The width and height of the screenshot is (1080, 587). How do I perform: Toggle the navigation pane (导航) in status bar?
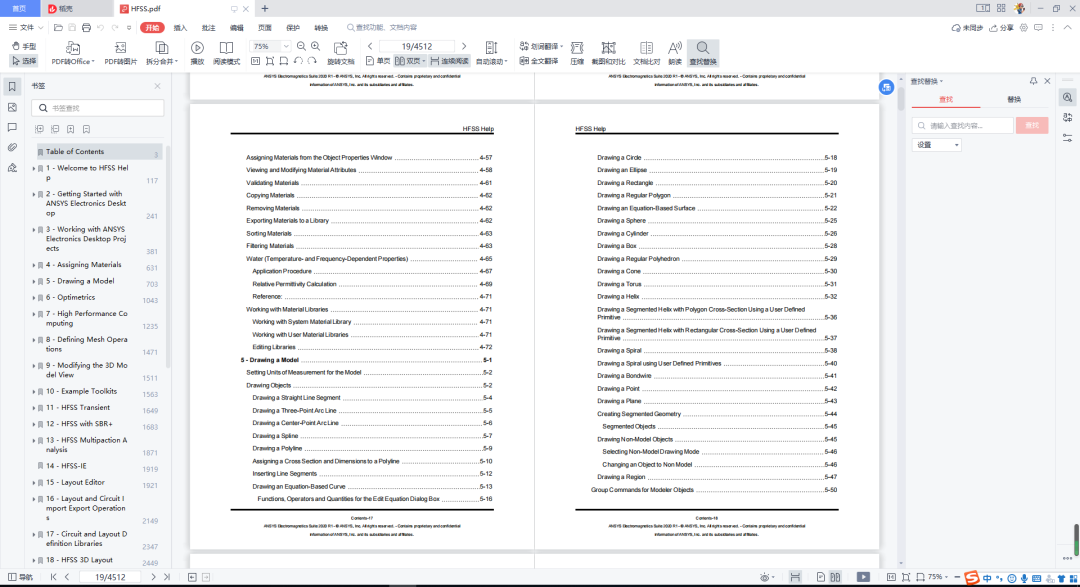coord(20,577)
